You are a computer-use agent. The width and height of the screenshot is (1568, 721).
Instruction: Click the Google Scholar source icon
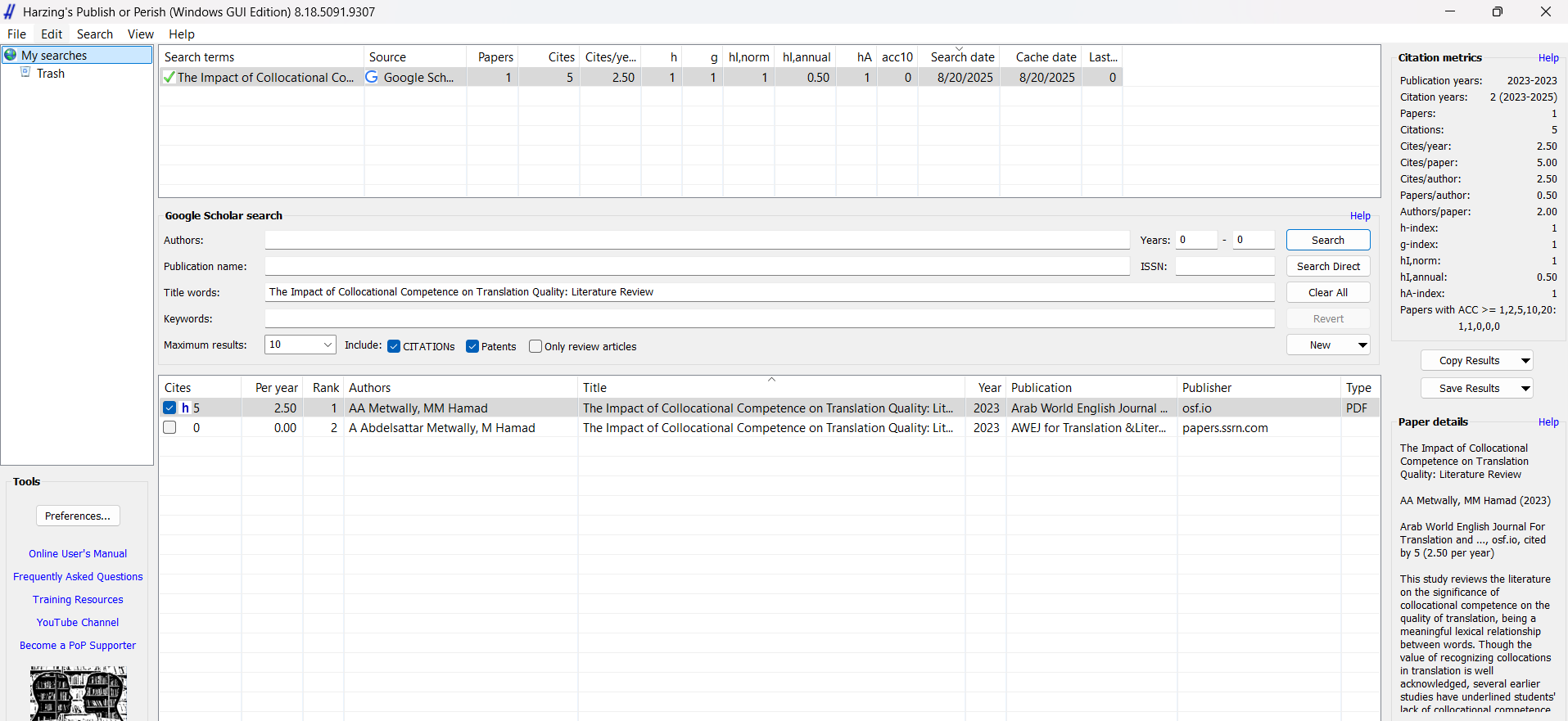point(372,77)
